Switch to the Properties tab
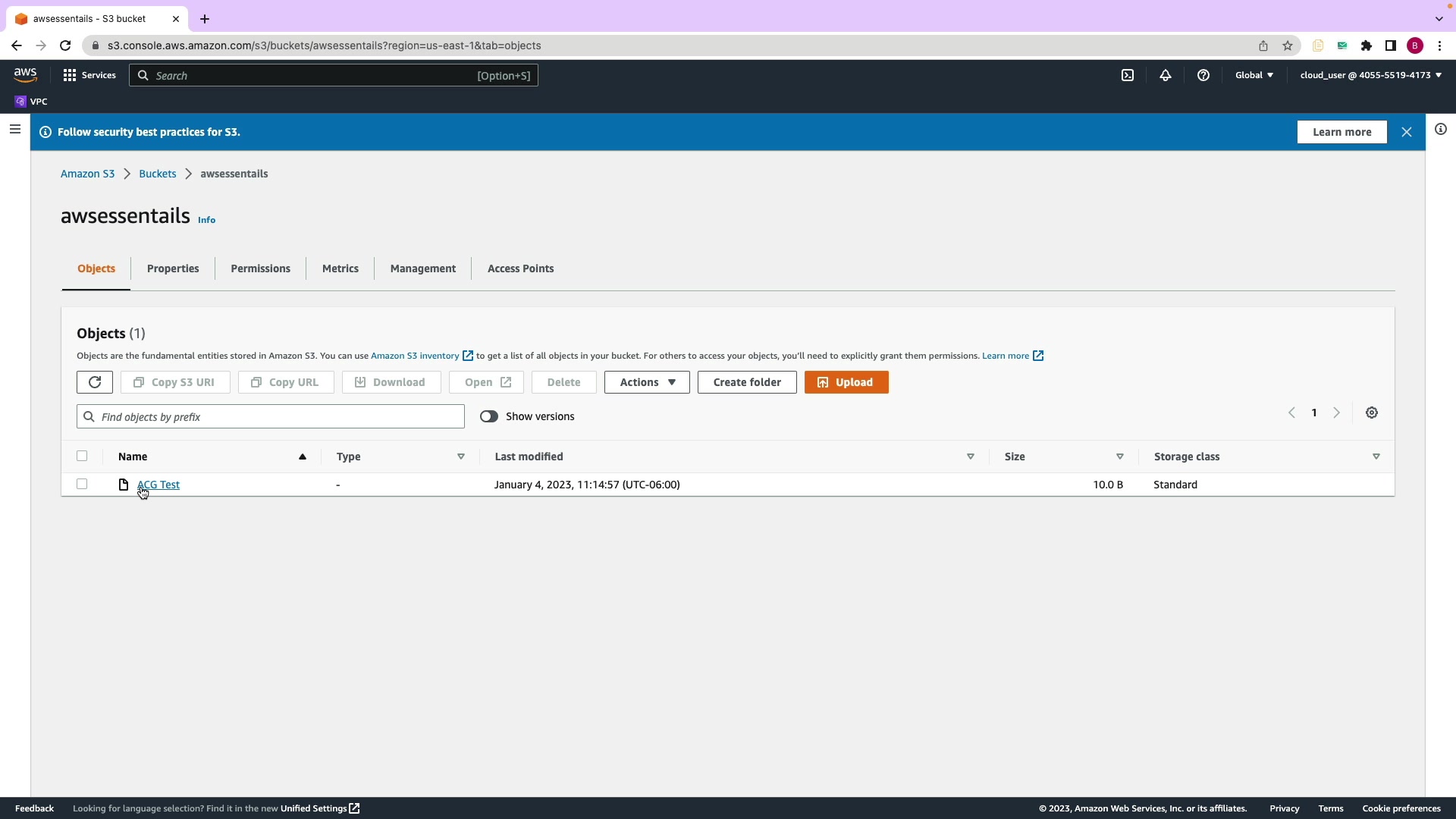Viewport: 1456px width, 819px height. click(173, 268)
